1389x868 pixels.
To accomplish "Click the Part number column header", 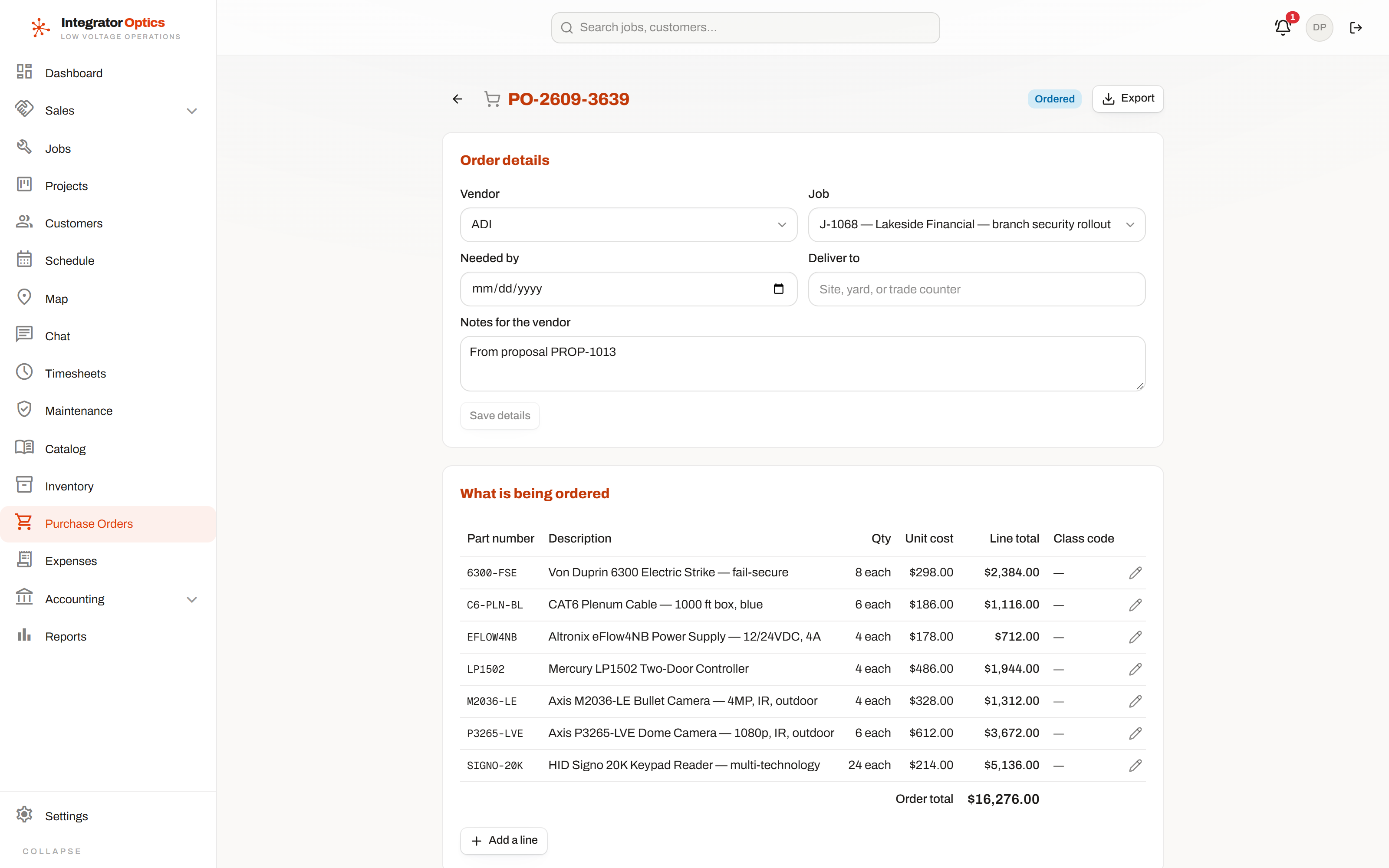I will [500, 539].
